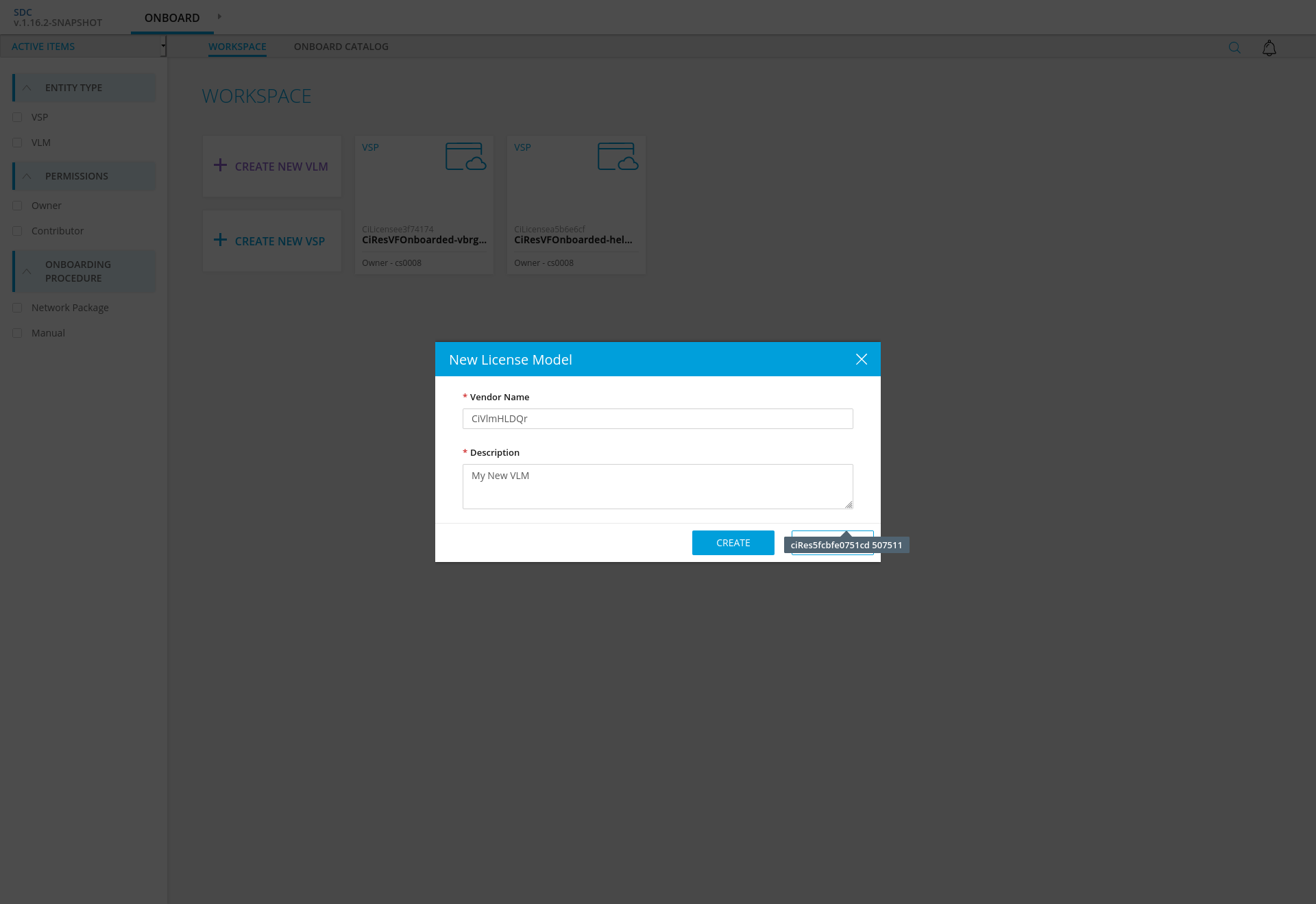Image resolution: width=1316 pixels, height=904 pixels.
Task: Click the Description text area
Action: click(x=657, y=487)
